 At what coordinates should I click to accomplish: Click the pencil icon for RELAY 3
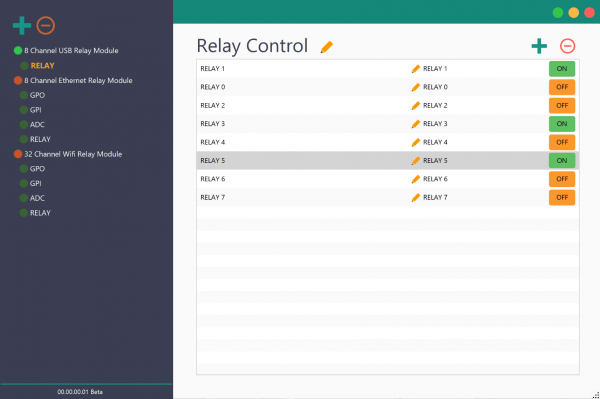click(x=416, y=124)
